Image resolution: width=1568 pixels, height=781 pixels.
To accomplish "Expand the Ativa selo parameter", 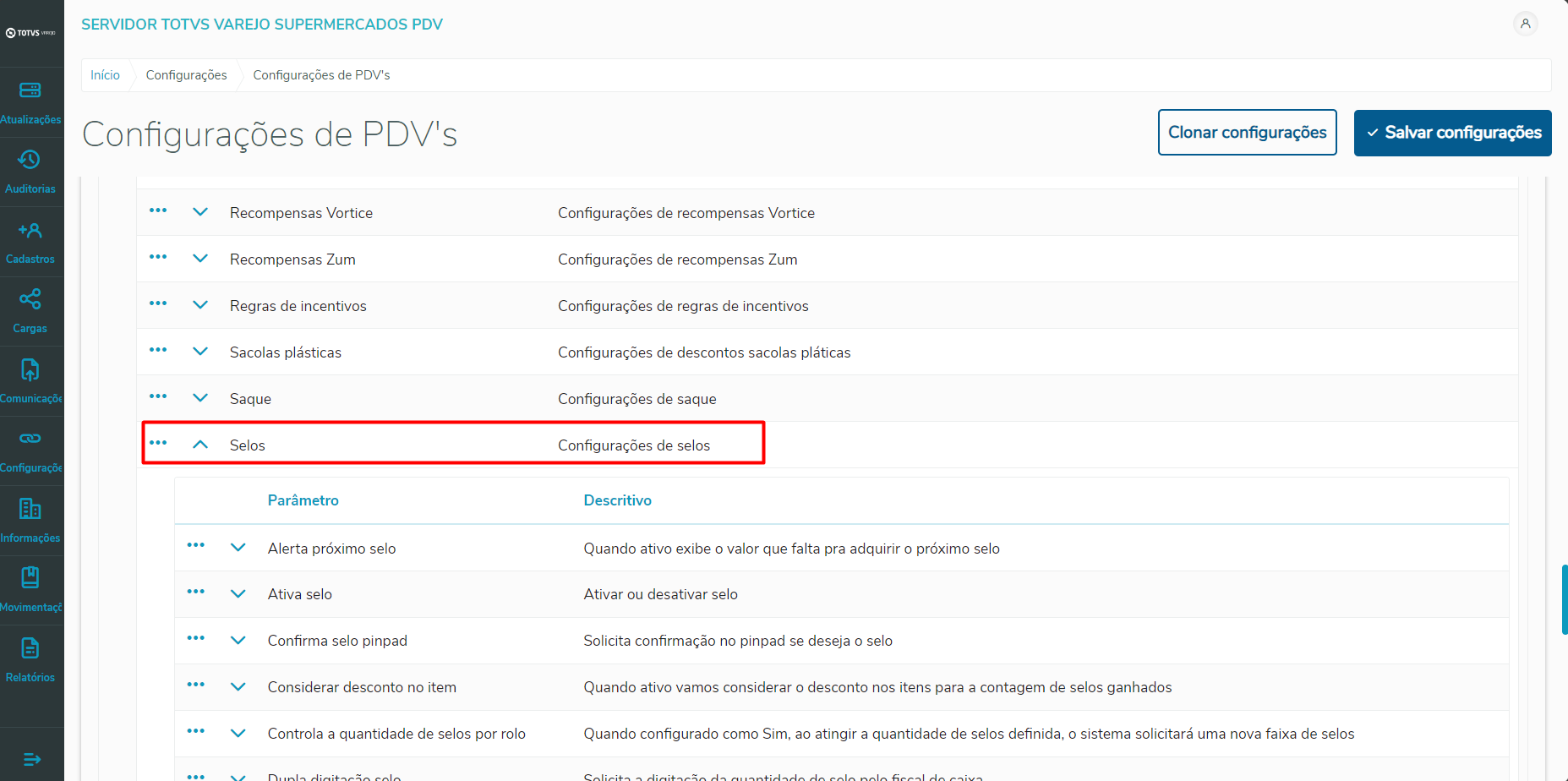I will [238, 594].
